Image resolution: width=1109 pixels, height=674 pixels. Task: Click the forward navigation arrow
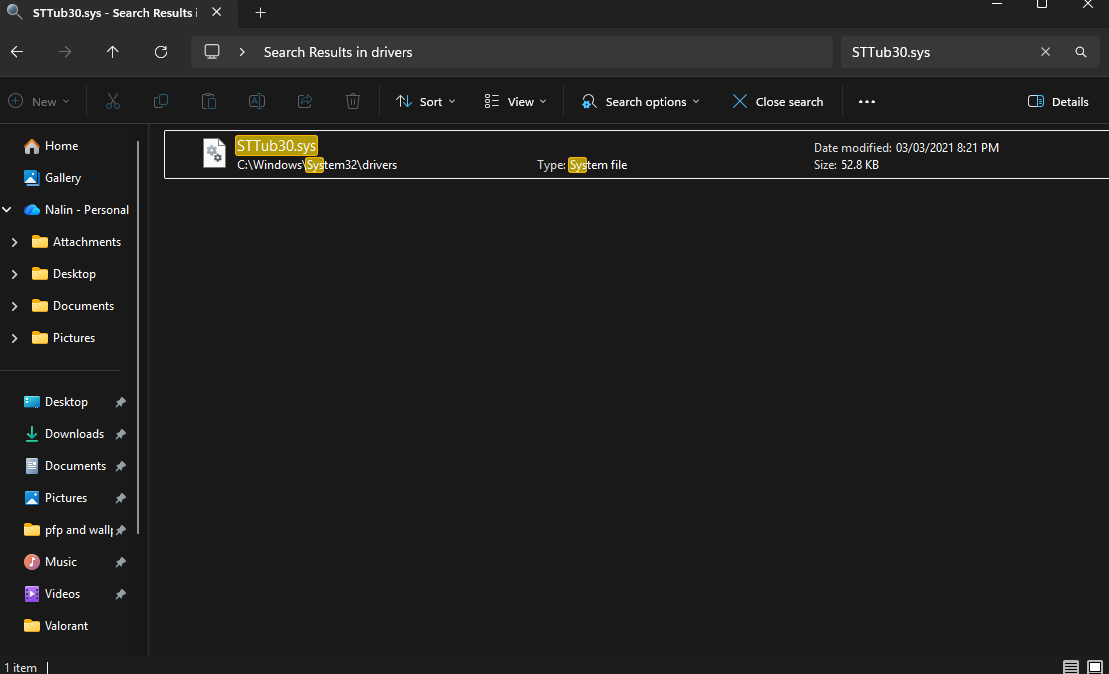coord(64,52)
